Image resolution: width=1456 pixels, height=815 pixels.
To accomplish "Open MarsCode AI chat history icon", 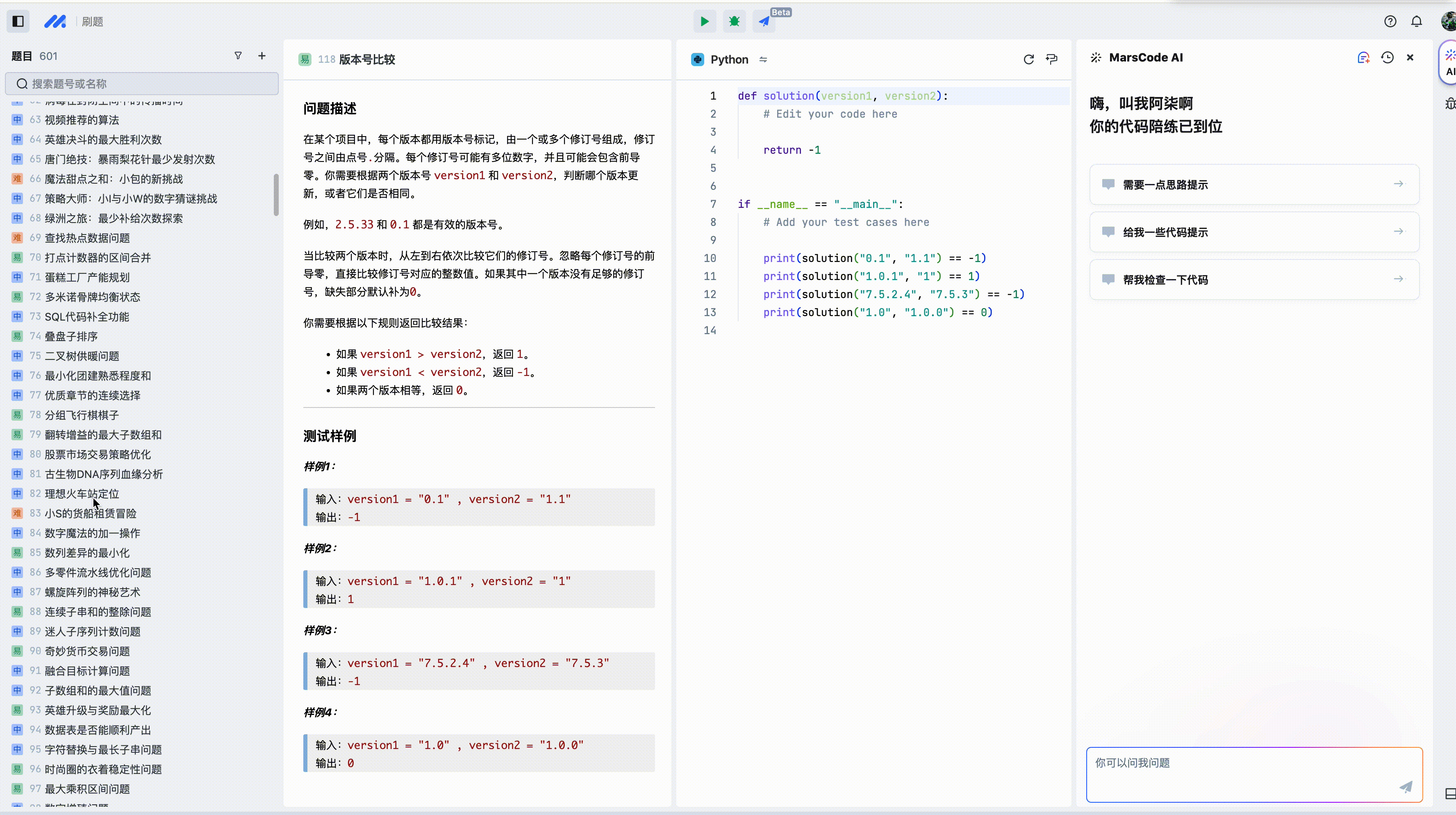I will pos(1387,58).
